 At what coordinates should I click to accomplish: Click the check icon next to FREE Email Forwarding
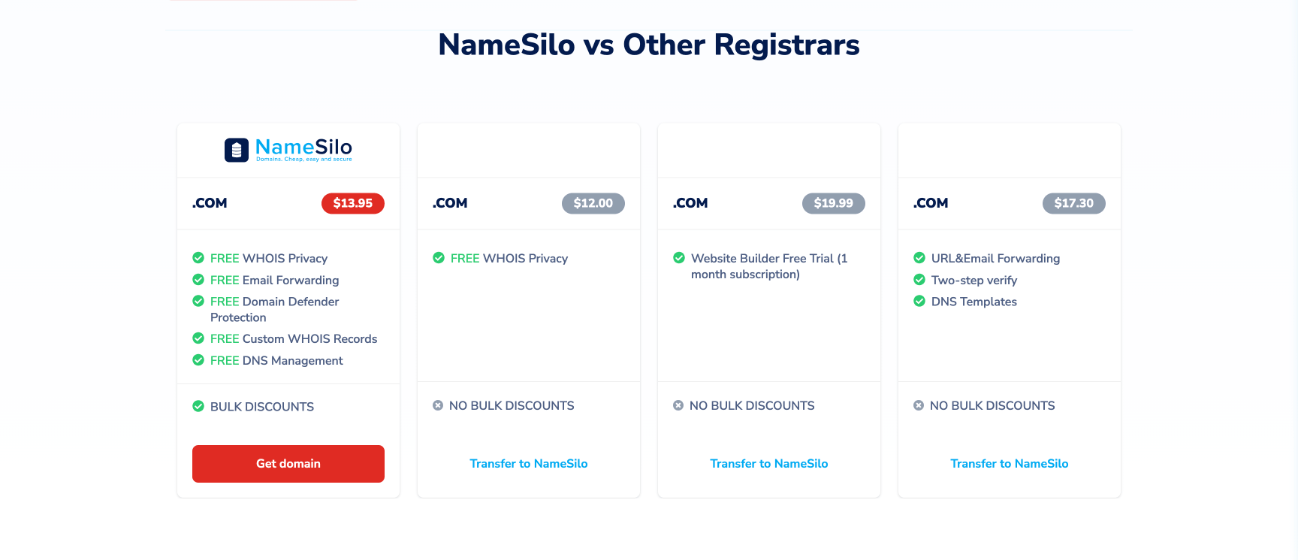(x=198, y=280)
